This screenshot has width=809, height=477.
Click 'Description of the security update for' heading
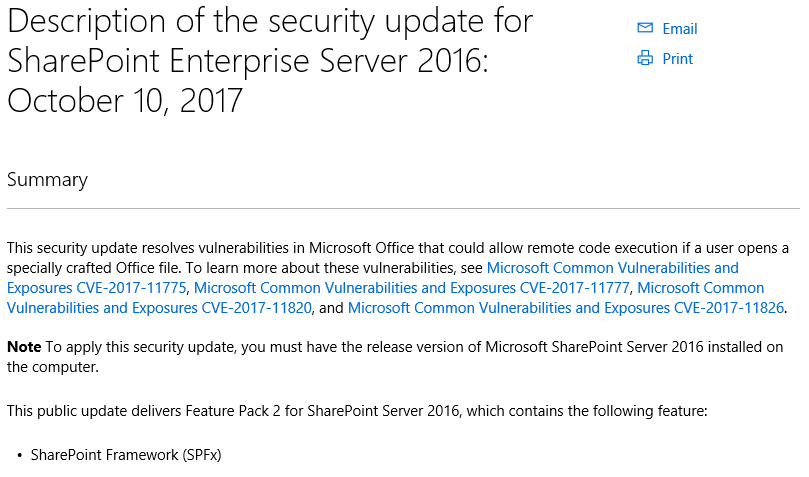coord(270,21)
